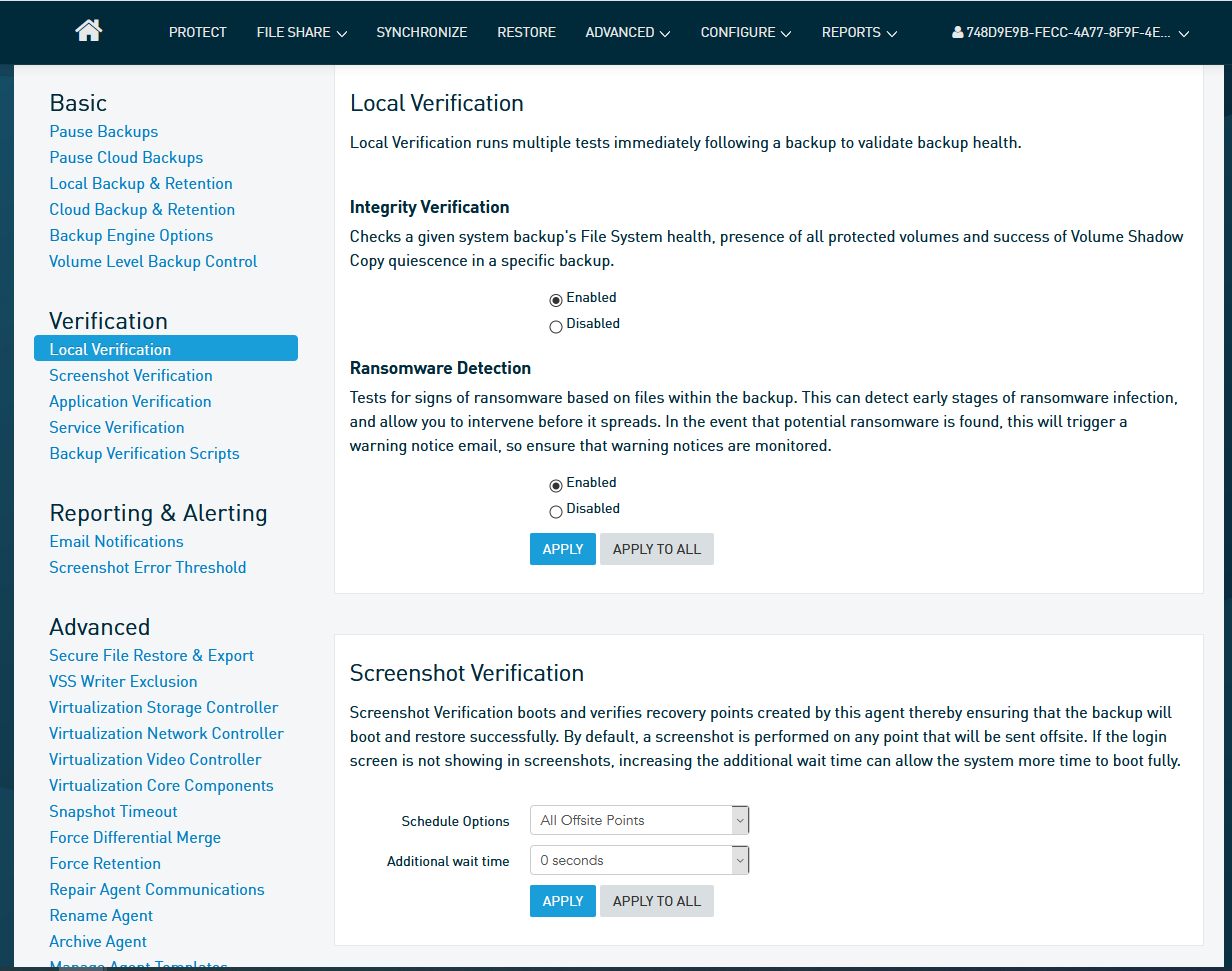Click the user account icon in the header
The height and width of the screenshot is (971, 1232).
[x=957, y=32]
